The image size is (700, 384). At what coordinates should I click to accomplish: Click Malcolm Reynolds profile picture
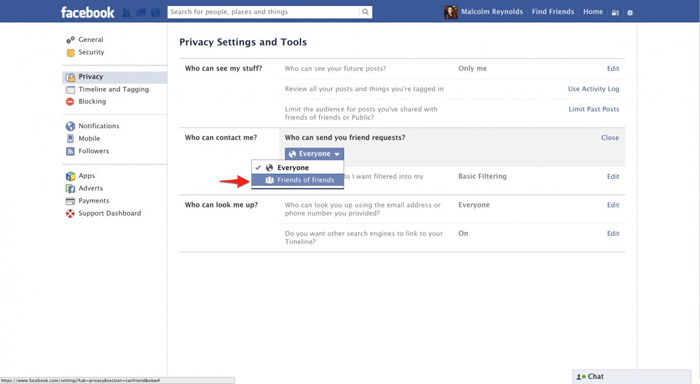point(450,12)
